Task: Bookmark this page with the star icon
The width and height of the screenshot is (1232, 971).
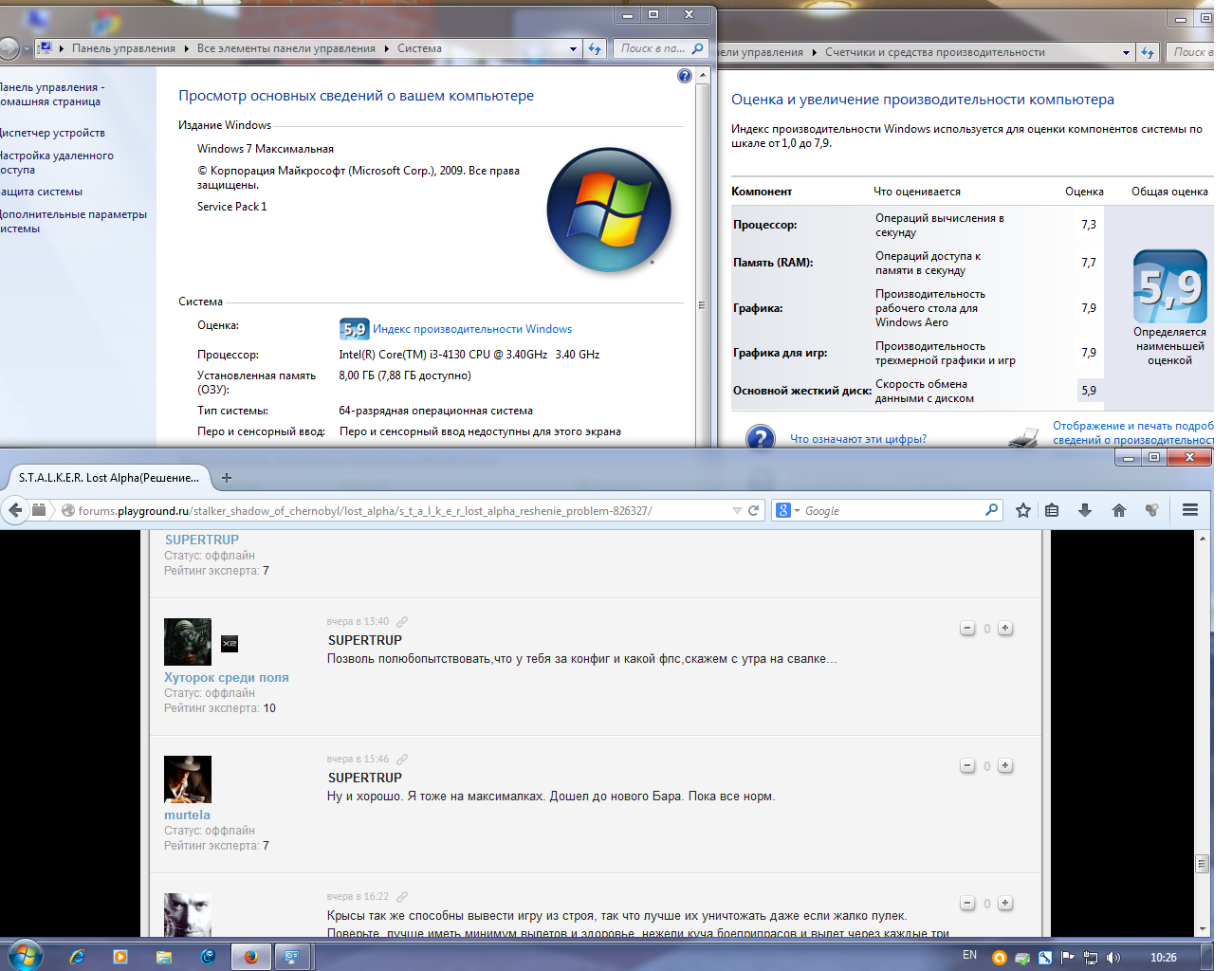Action: pos(1022,510)
